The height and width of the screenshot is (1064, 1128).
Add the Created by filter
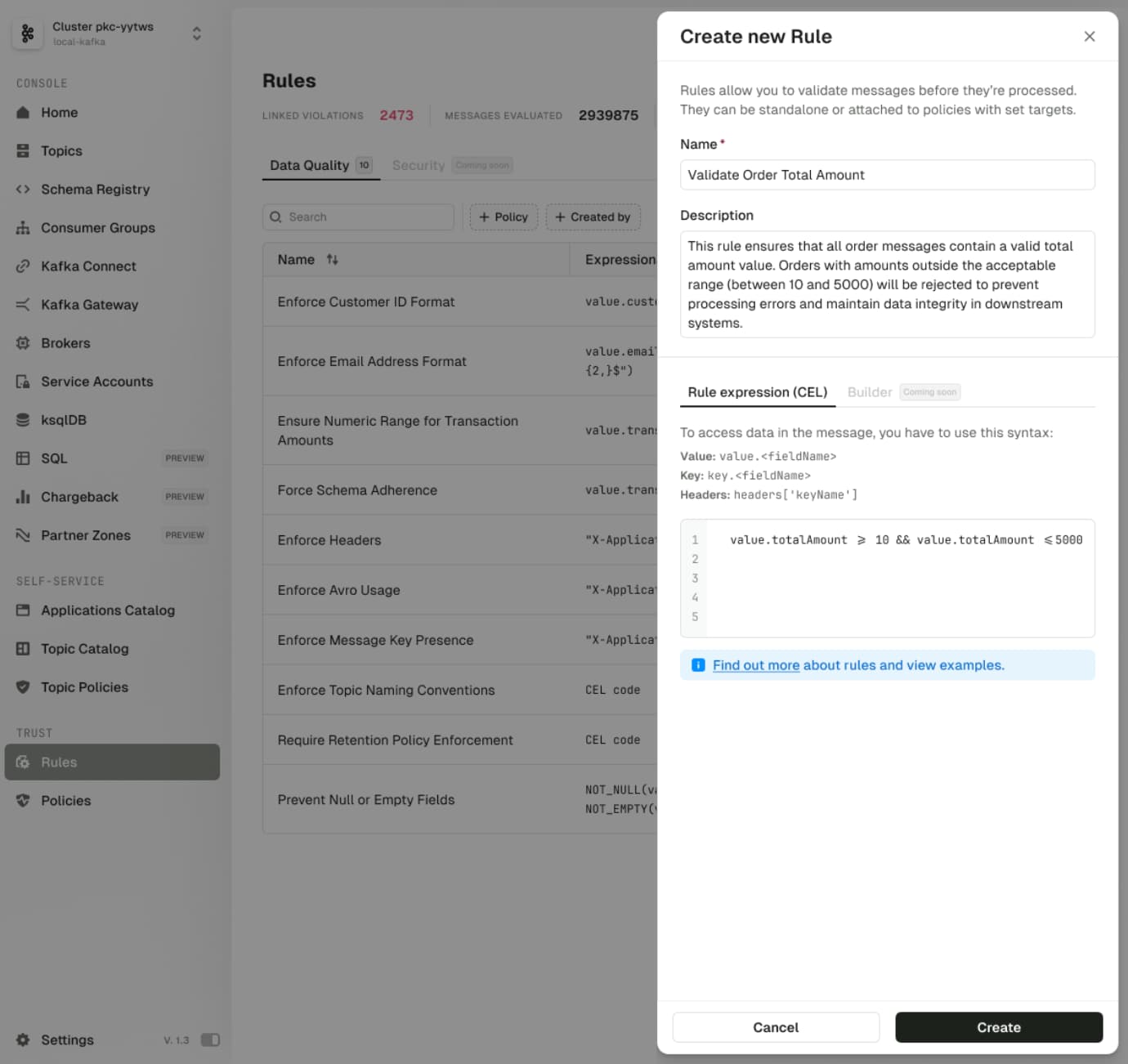tap(593, 217)
